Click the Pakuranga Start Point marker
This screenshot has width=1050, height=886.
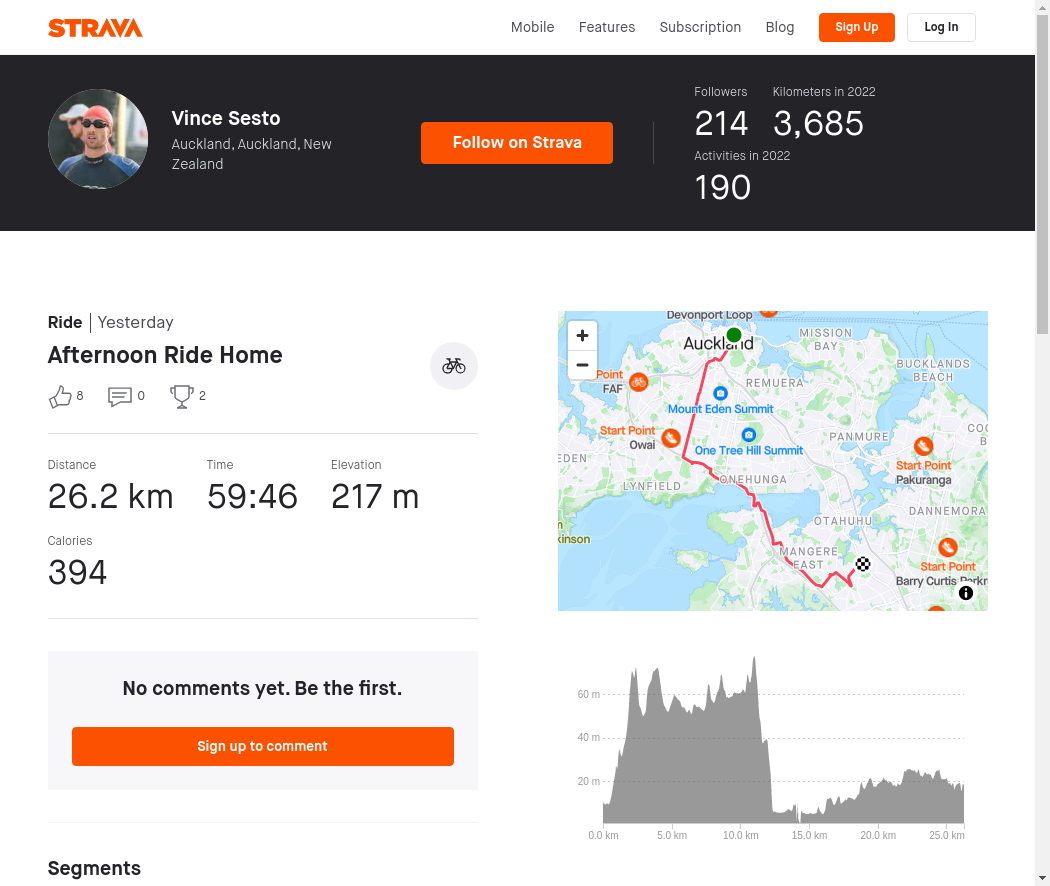(x=923, y=445)
